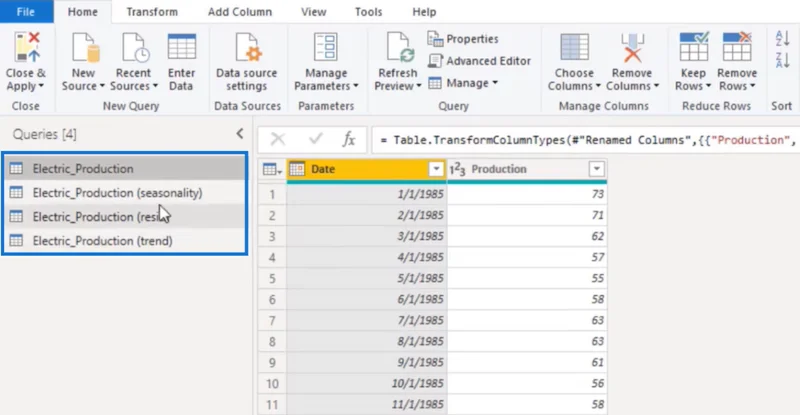Screen dimensions: 800x415
Task: Expand the Choose Columns dropdown arrow
Action: pyautogui.click(x=598, y=86)
